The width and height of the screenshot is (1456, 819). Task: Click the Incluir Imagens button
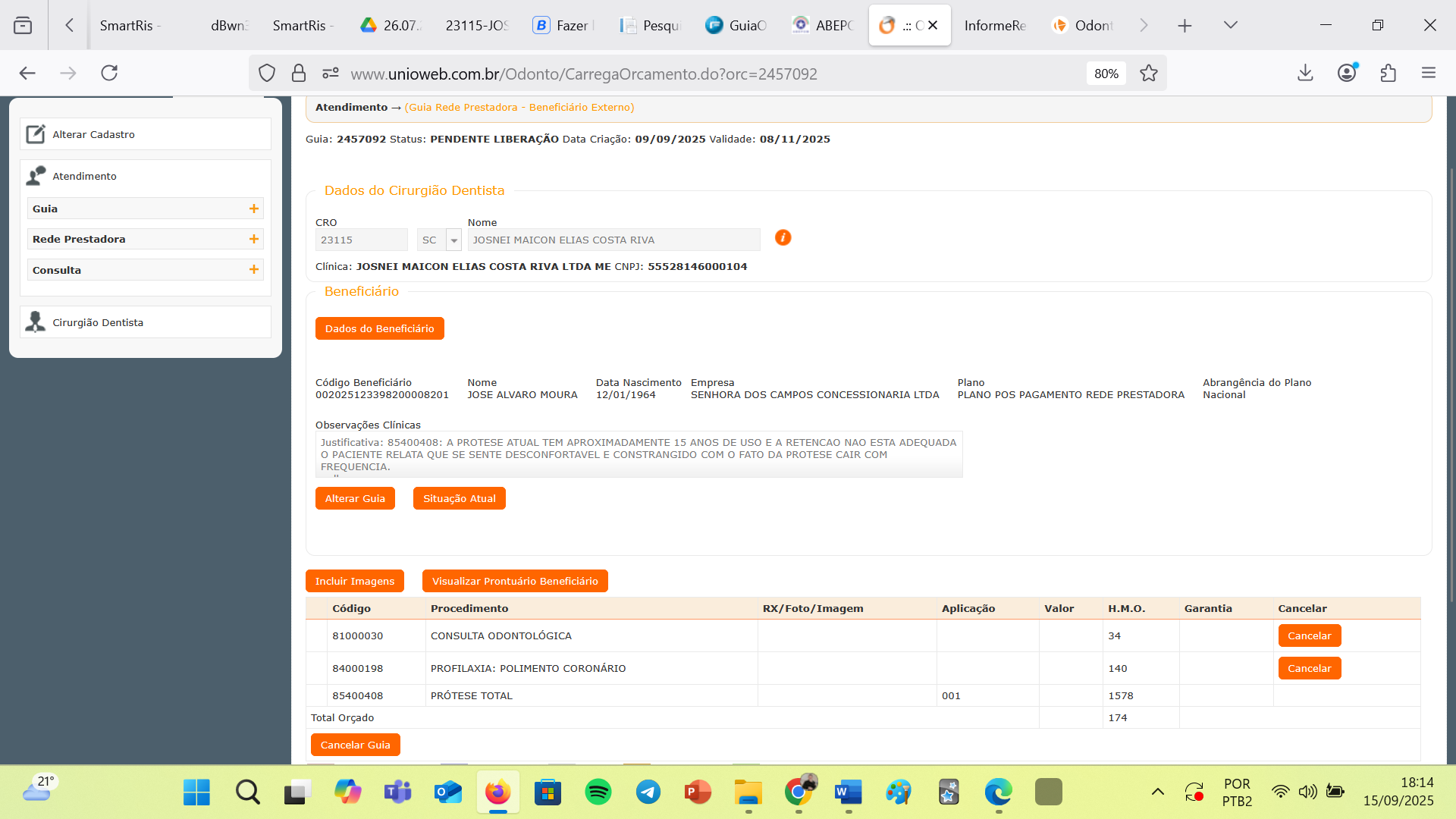tap(354, 581)
